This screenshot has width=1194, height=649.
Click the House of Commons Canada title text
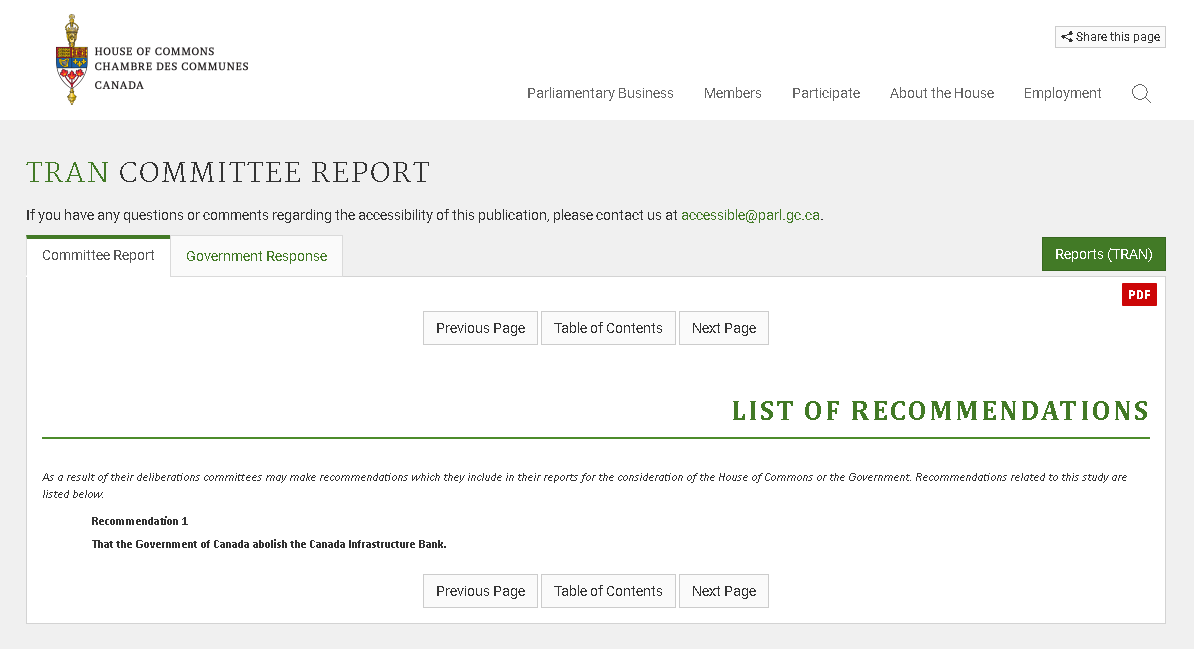[171, 68]
